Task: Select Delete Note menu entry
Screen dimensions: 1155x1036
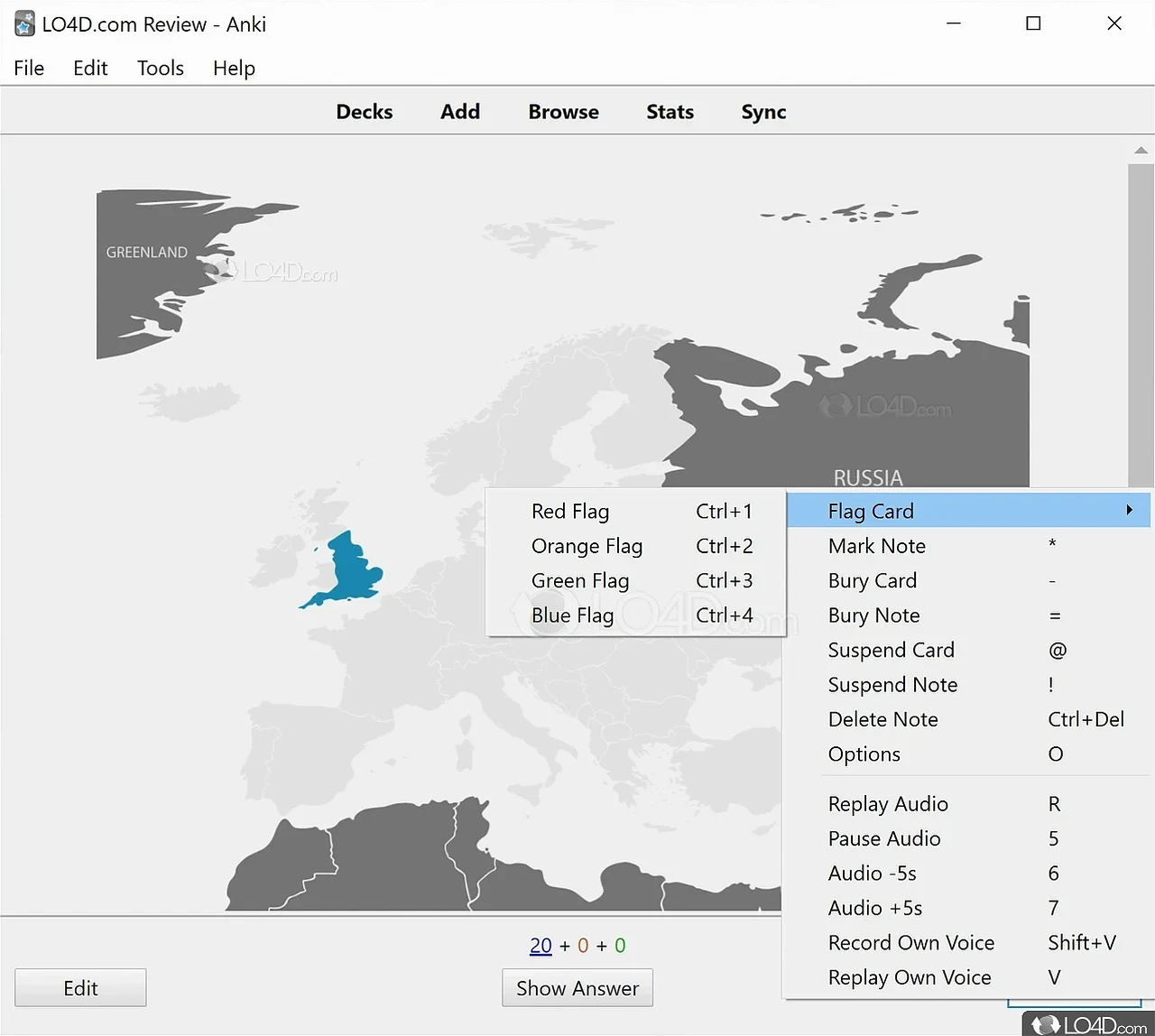Action: (x=969, y=719)
